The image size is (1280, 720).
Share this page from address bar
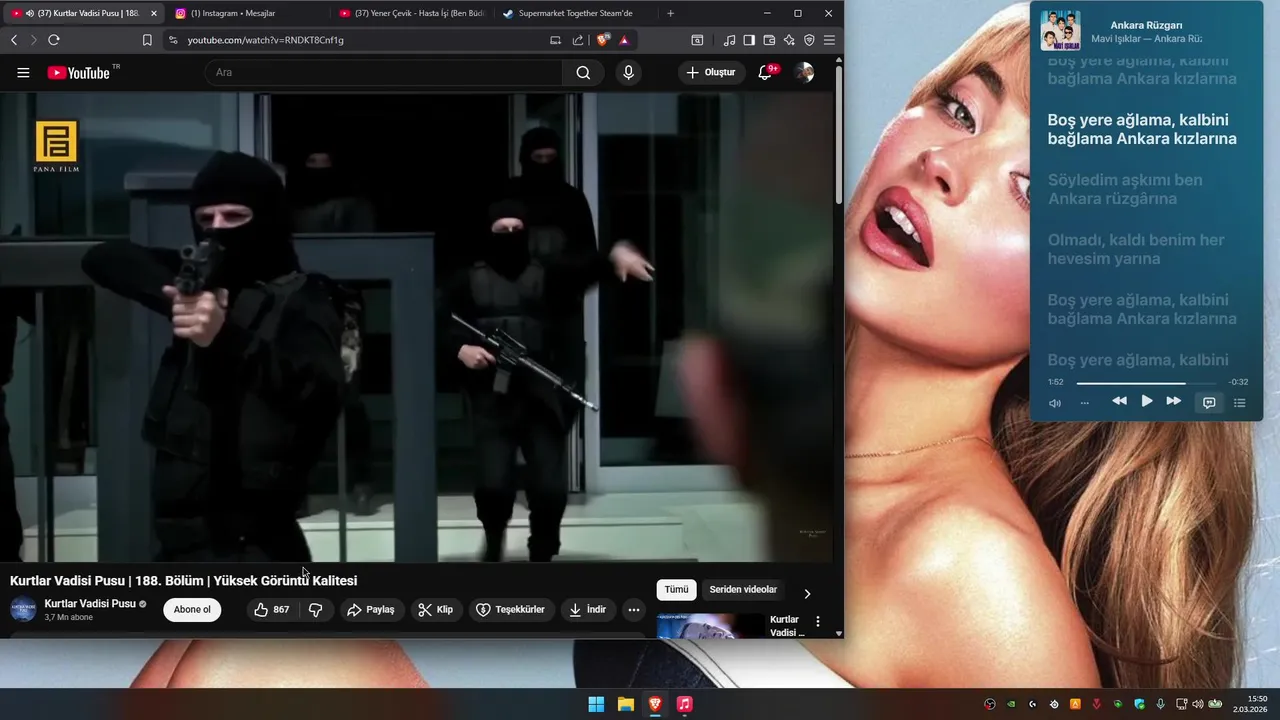(x=578, y=40)
